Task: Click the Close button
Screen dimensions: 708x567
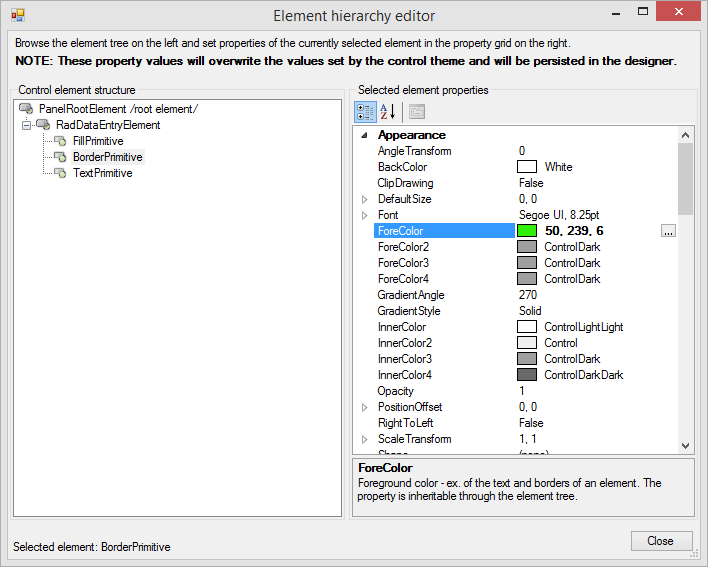Action: pos(661,541)
